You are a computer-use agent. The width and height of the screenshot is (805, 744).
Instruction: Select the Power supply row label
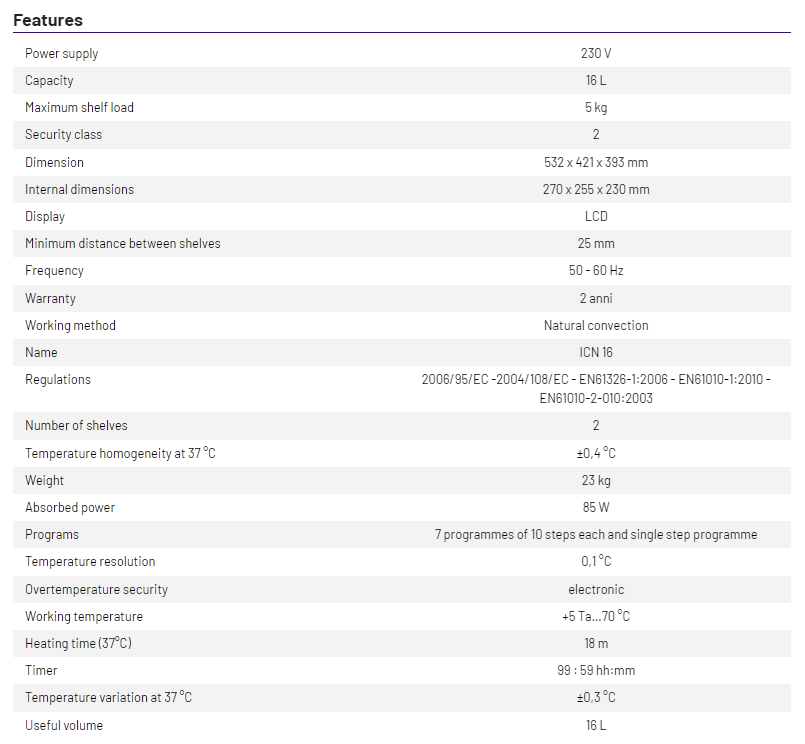[62, 53]
